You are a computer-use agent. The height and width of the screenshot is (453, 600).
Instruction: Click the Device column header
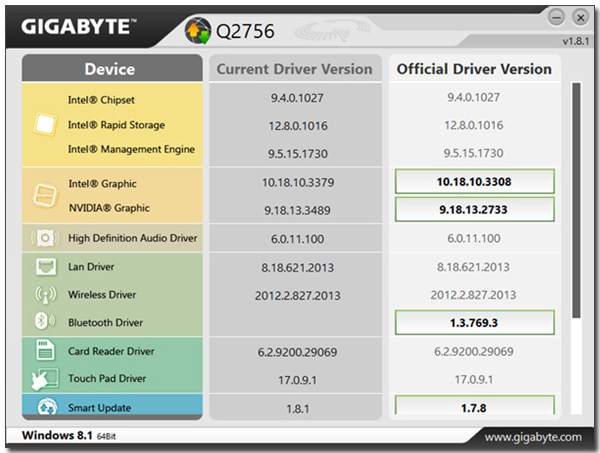pos(112,68)
